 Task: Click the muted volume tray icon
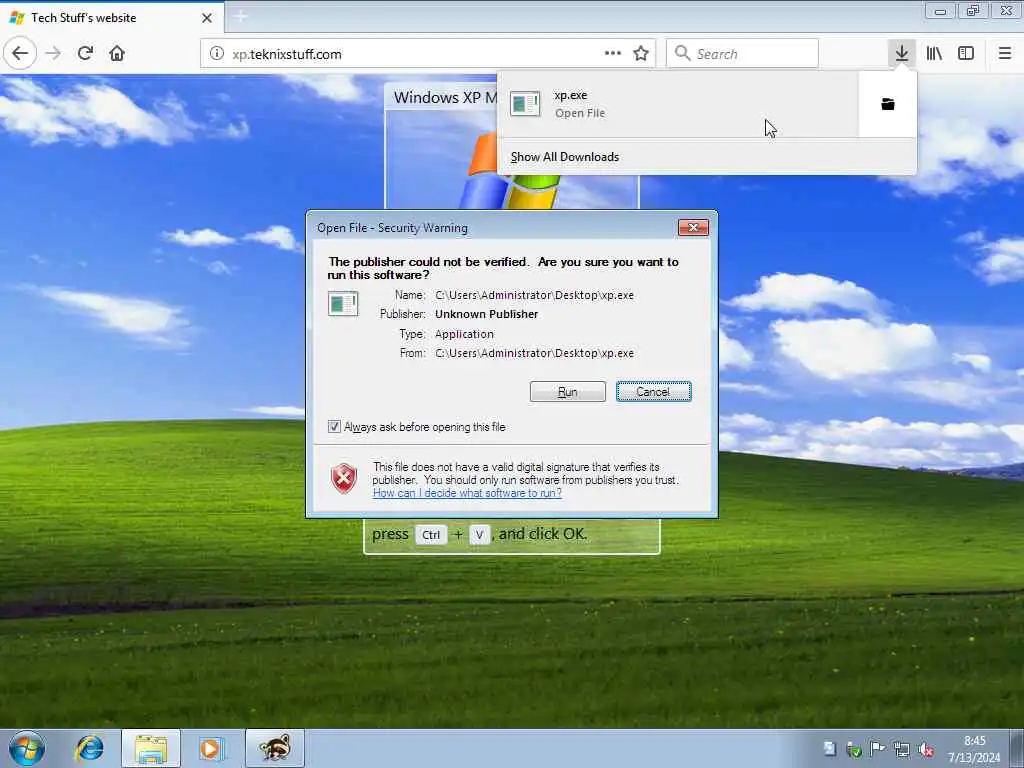click(926, 750)
